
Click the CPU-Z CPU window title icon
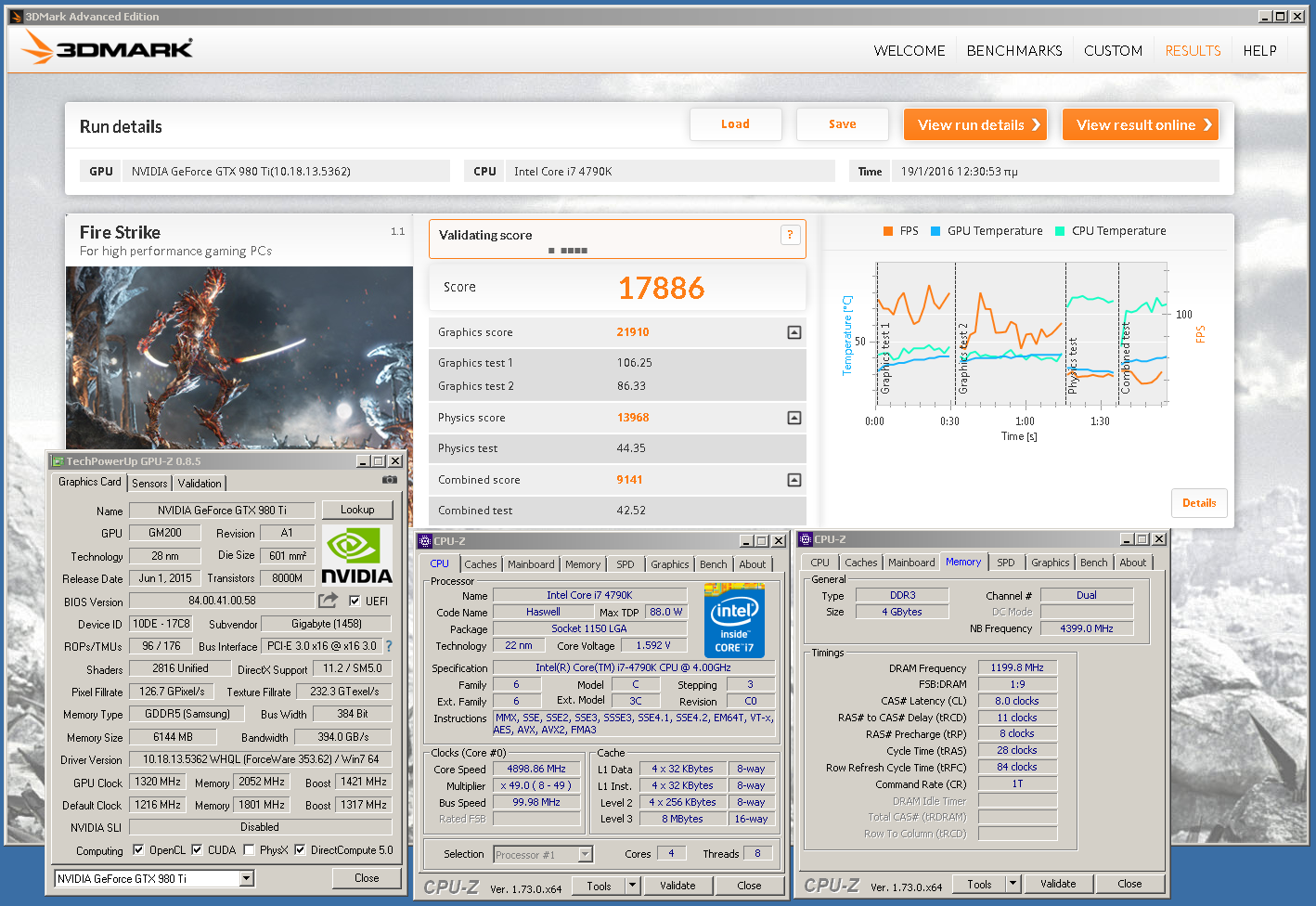pos(425,541)
